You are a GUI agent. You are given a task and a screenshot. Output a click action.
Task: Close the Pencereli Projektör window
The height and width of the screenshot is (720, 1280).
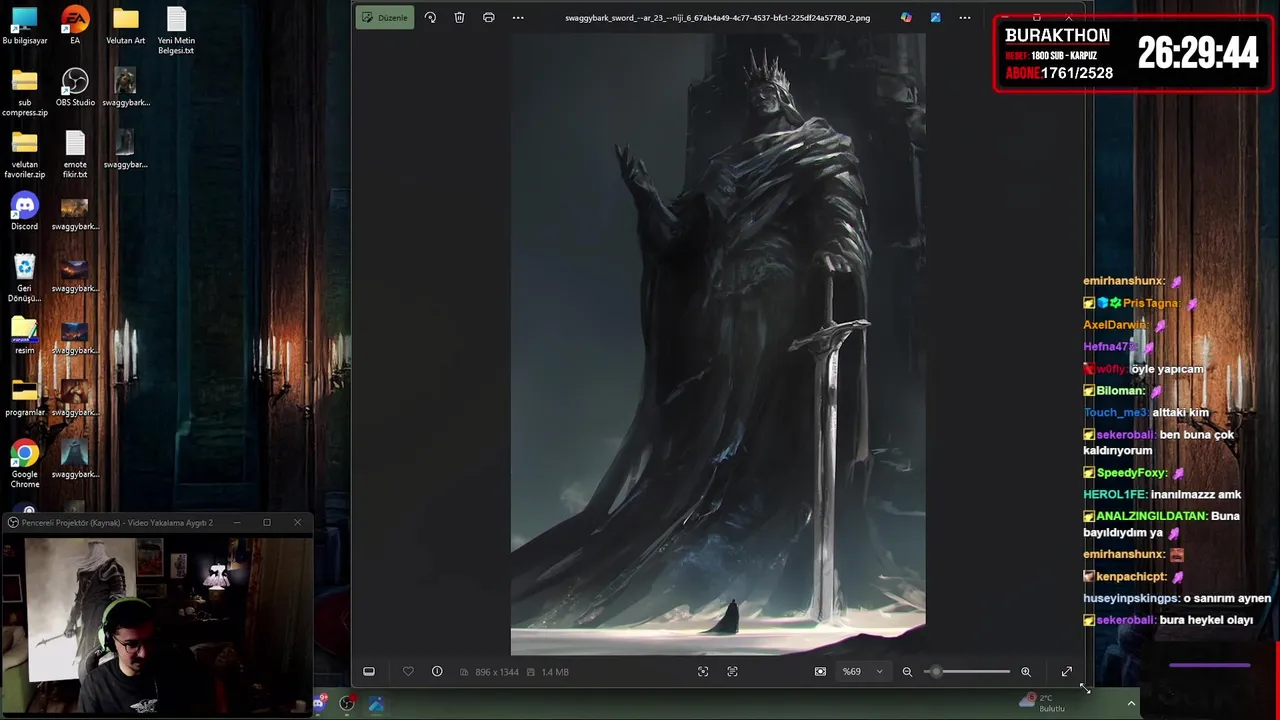coord(297,522)
